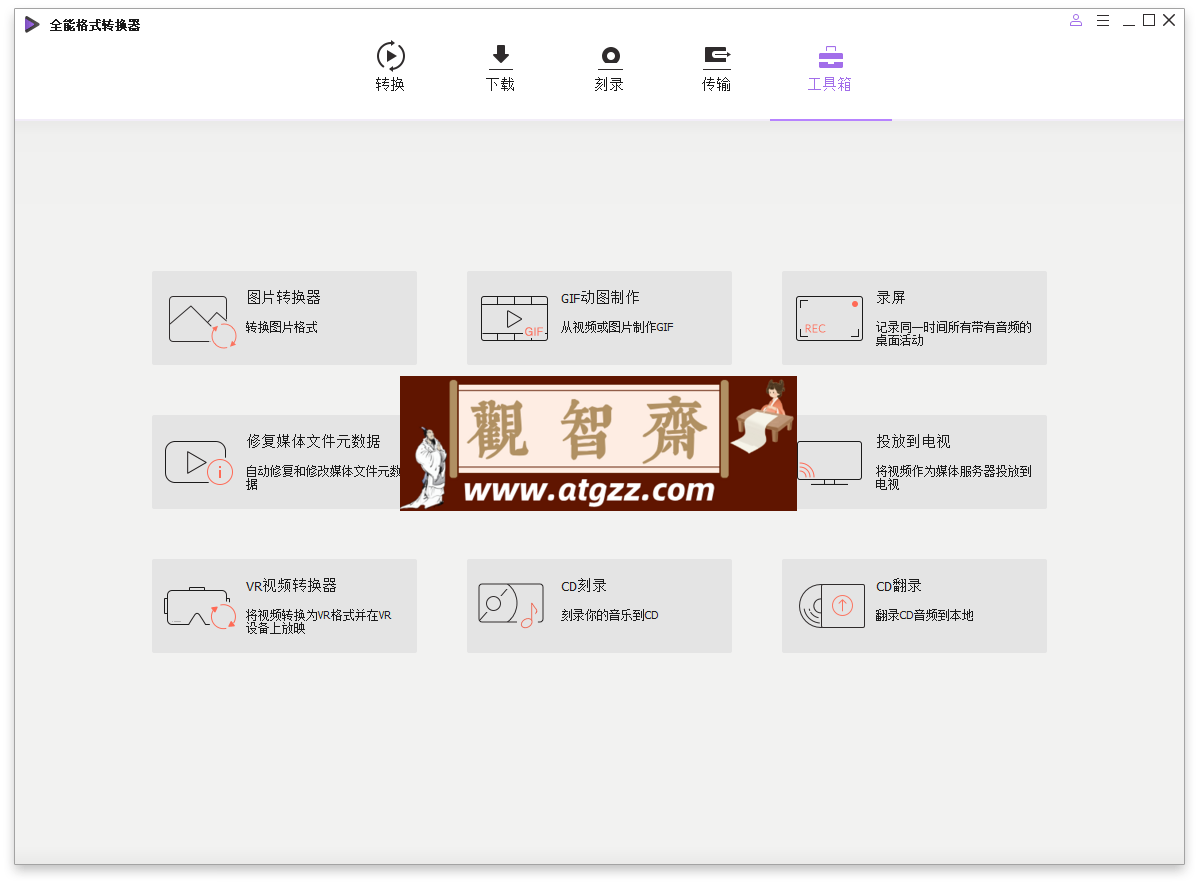1199x888 pixels.
Task: Click the 工具箱 (Toolbox) tab
Action: [830, 67]
